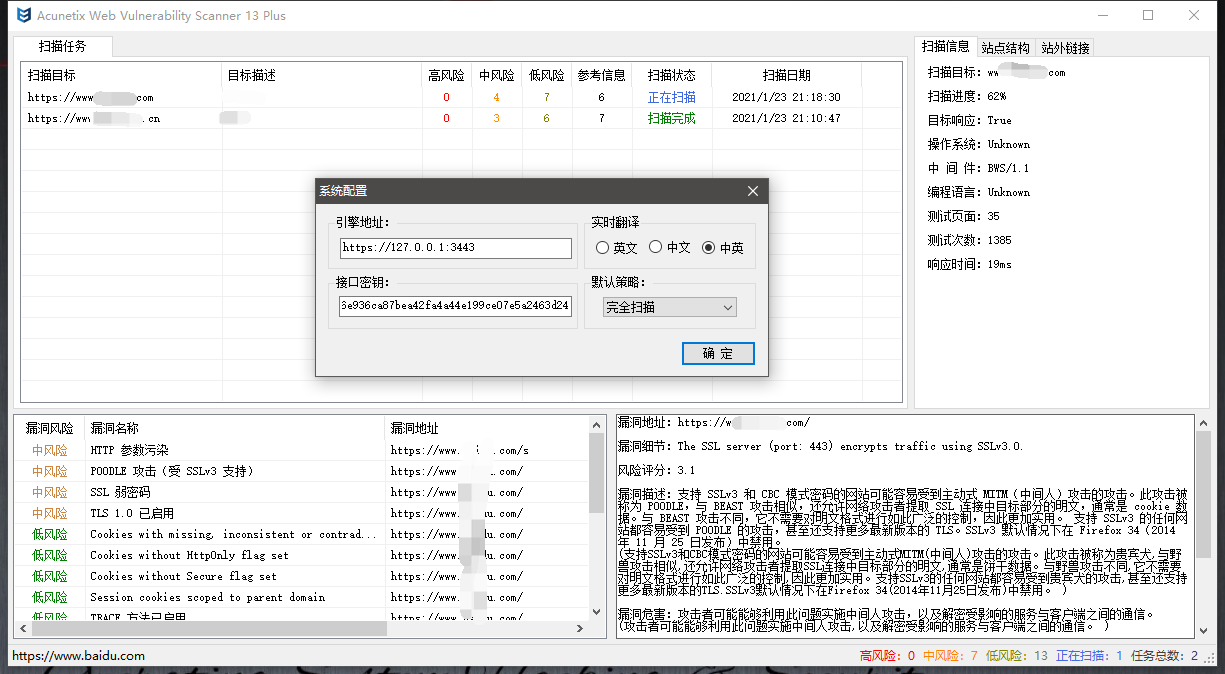Select the 中文 translation radio button
Viewport: 1225px width, 674px height.
pos(670,247)
